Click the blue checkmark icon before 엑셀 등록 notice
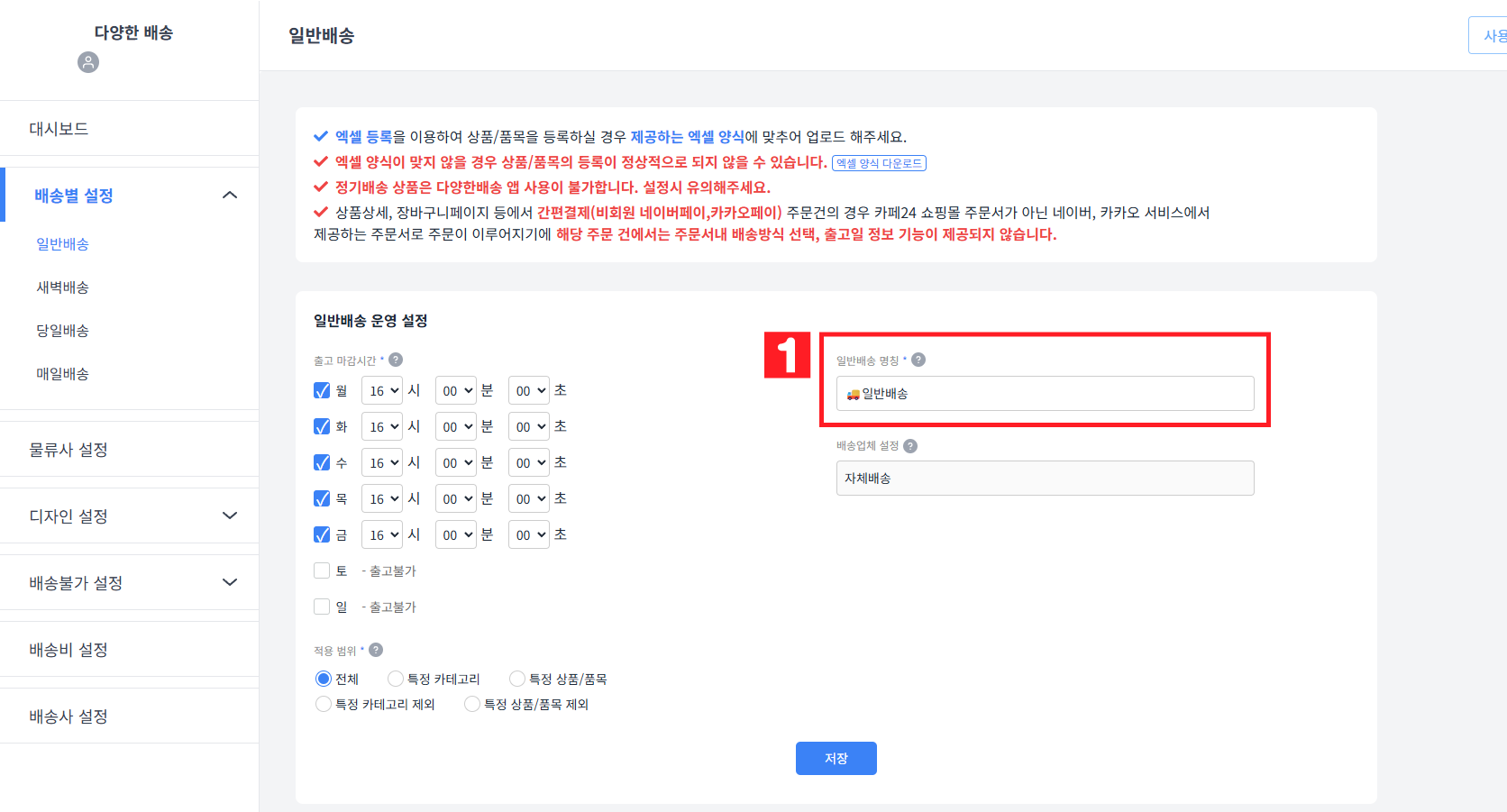The width and height of the screenshot is (1507, 812). pyautogui.click(x=320, y=135)
